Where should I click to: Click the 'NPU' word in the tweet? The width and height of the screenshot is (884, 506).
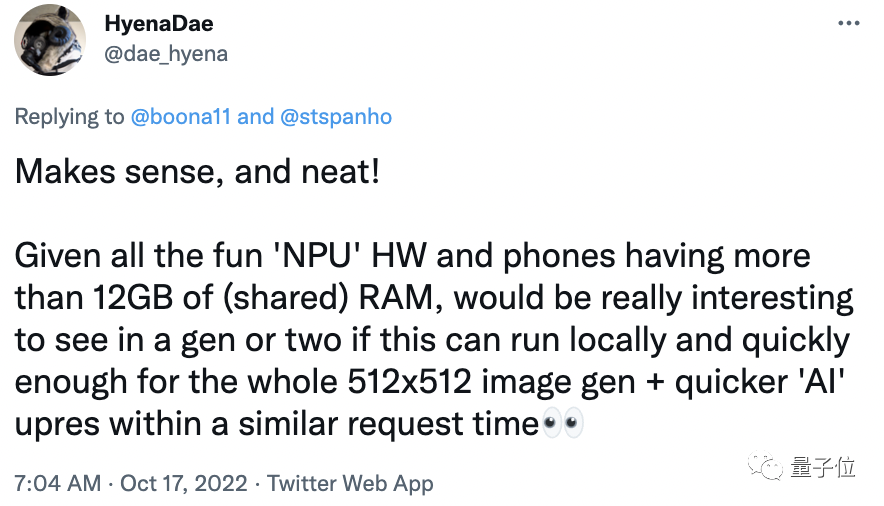point(316,257)
